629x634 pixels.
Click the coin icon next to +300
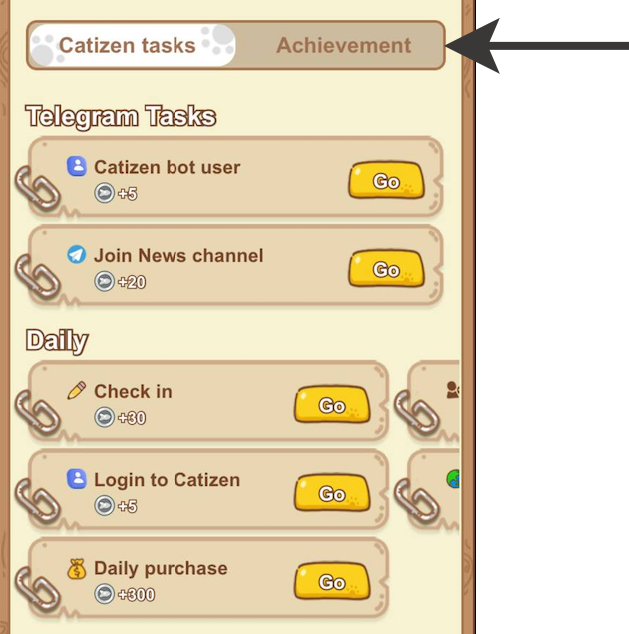click(x=104, y=594)
